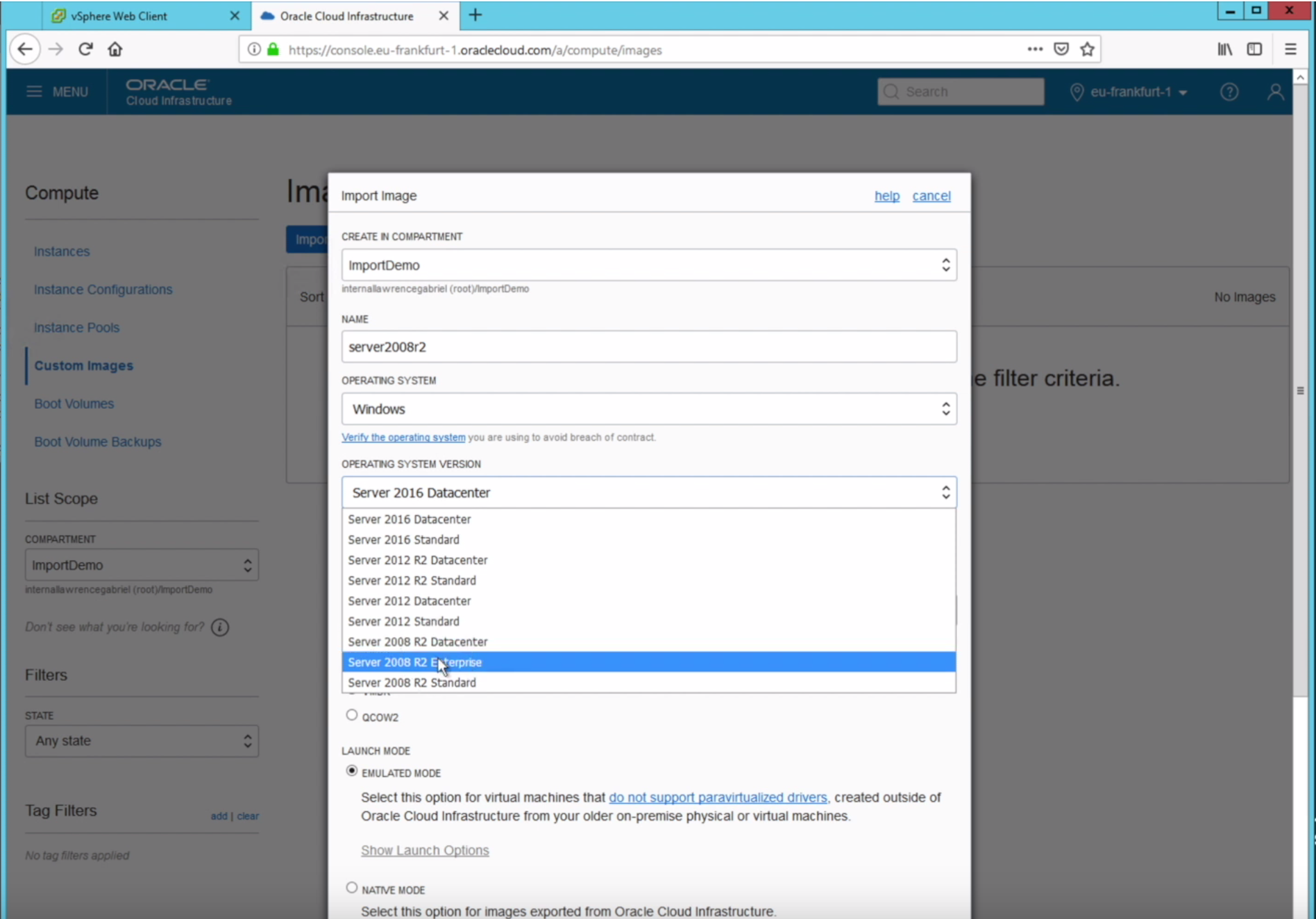Select the Emulated Mode radio button
The image size is (1316, 919).
click(352, 771)
